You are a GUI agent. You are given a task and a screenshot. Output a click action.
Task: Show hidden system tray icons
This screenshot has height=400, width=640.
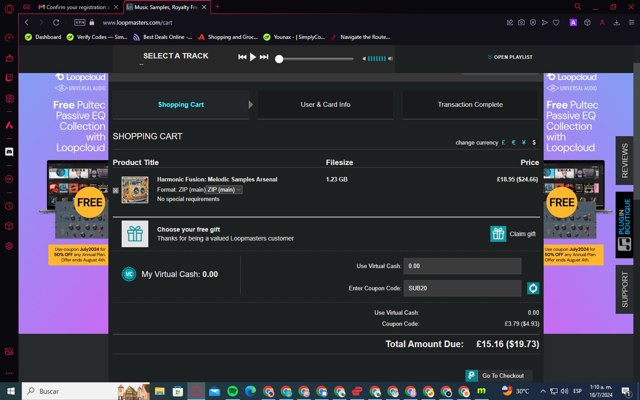(543, 391)
